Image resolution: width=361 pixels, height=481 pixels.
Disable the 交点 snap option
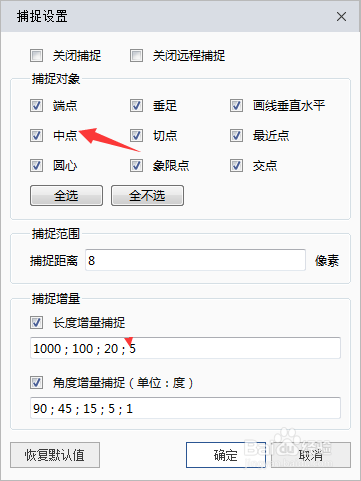236,166
